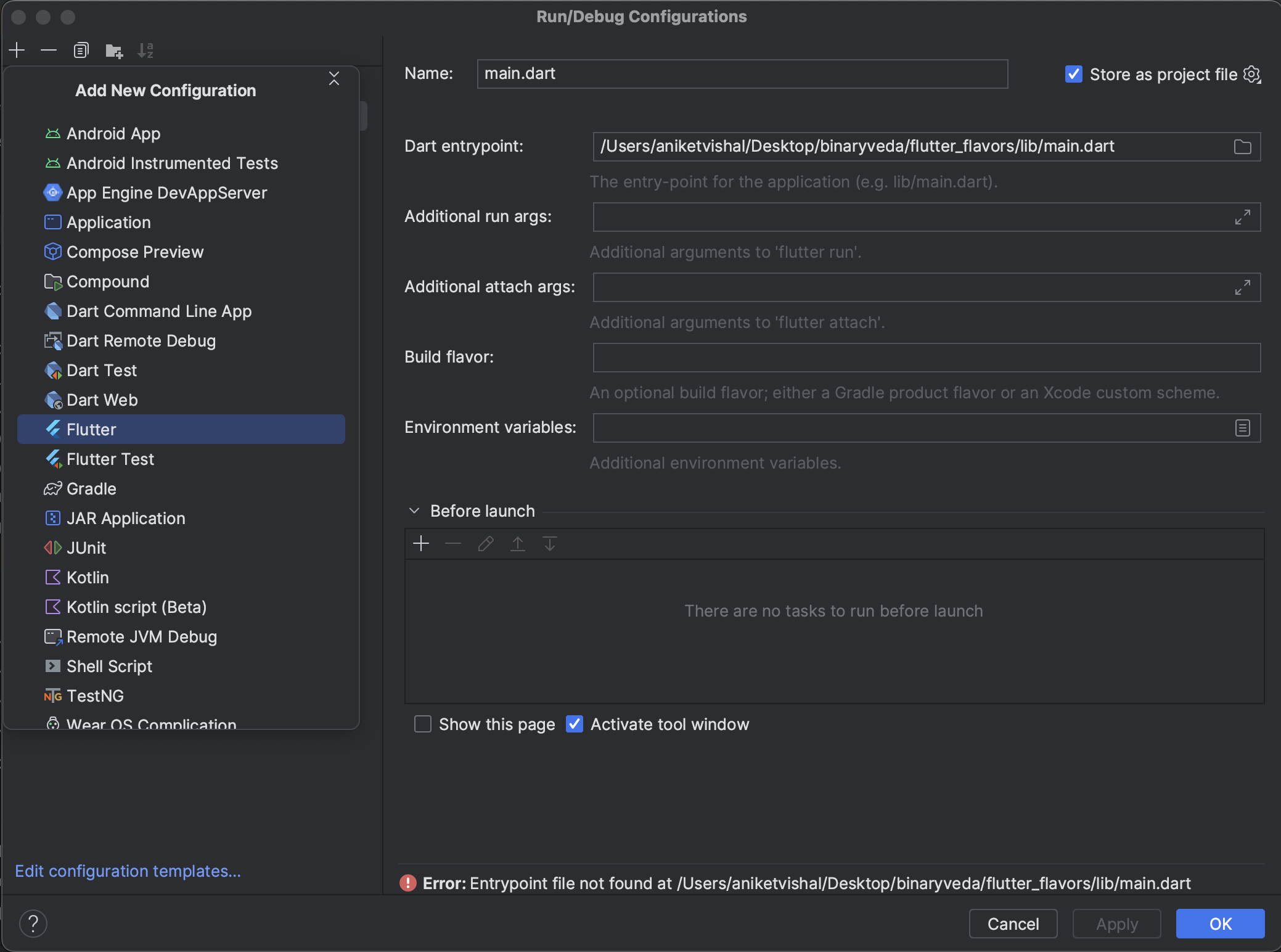Click the sort configurations alphabetically icon
Image resolution: width=1281 pixels, height=952 pixels.
pyautogui.click(x=145, y=51)
